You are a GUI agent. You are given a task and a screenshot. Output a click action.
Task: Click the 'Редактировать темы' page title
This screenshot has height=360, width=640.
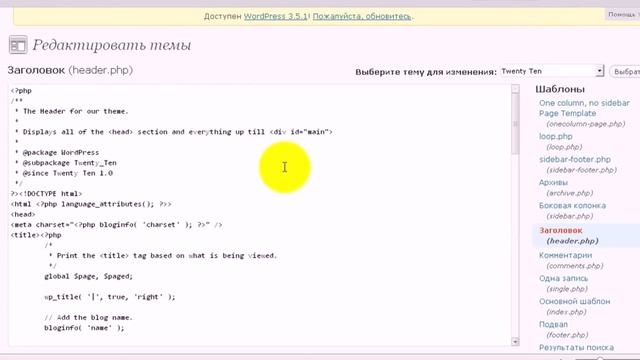(112, 45)
